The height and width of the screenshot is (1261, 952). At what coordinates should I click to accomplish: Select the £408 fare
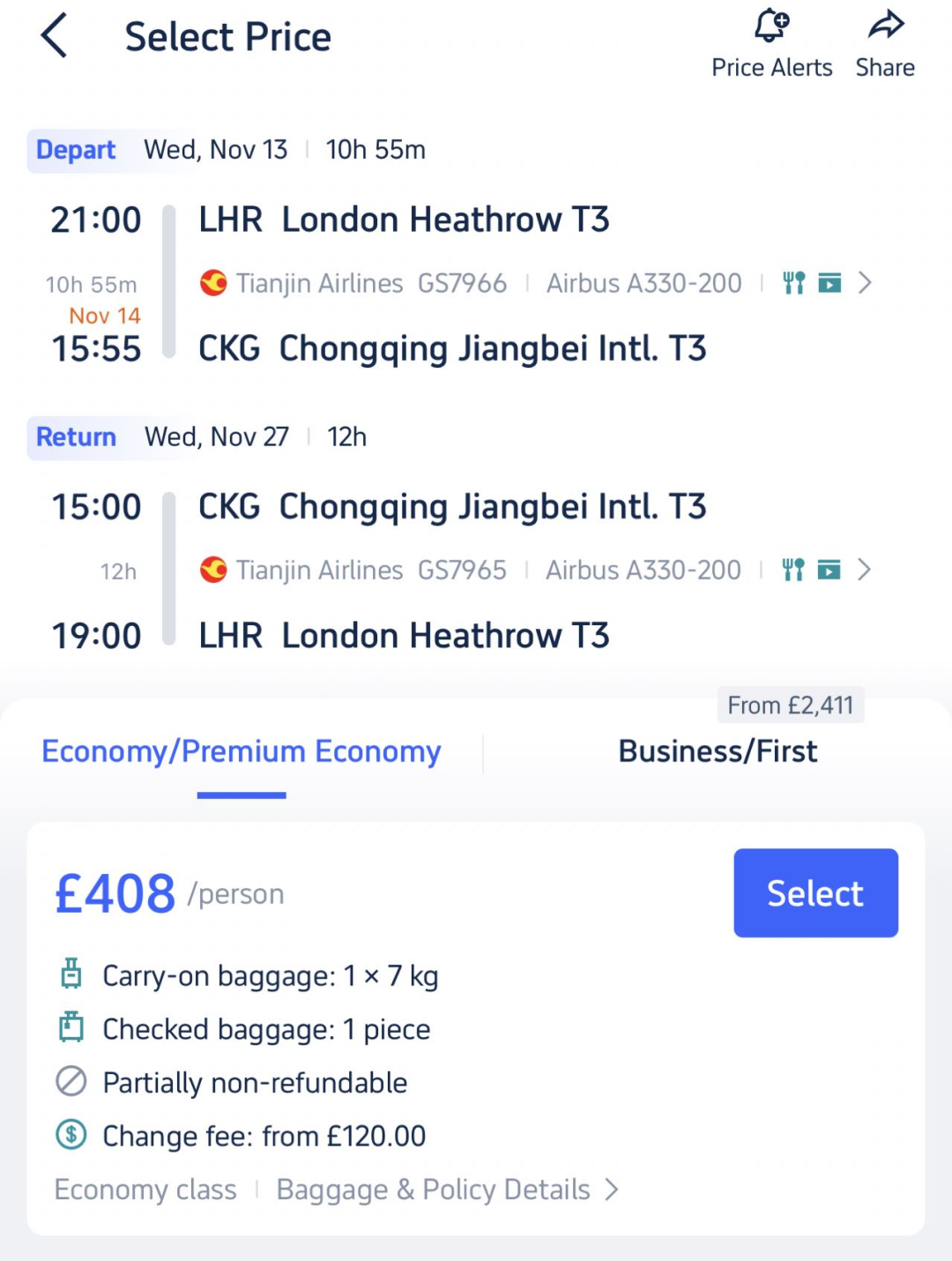click(x=815, y=893)
